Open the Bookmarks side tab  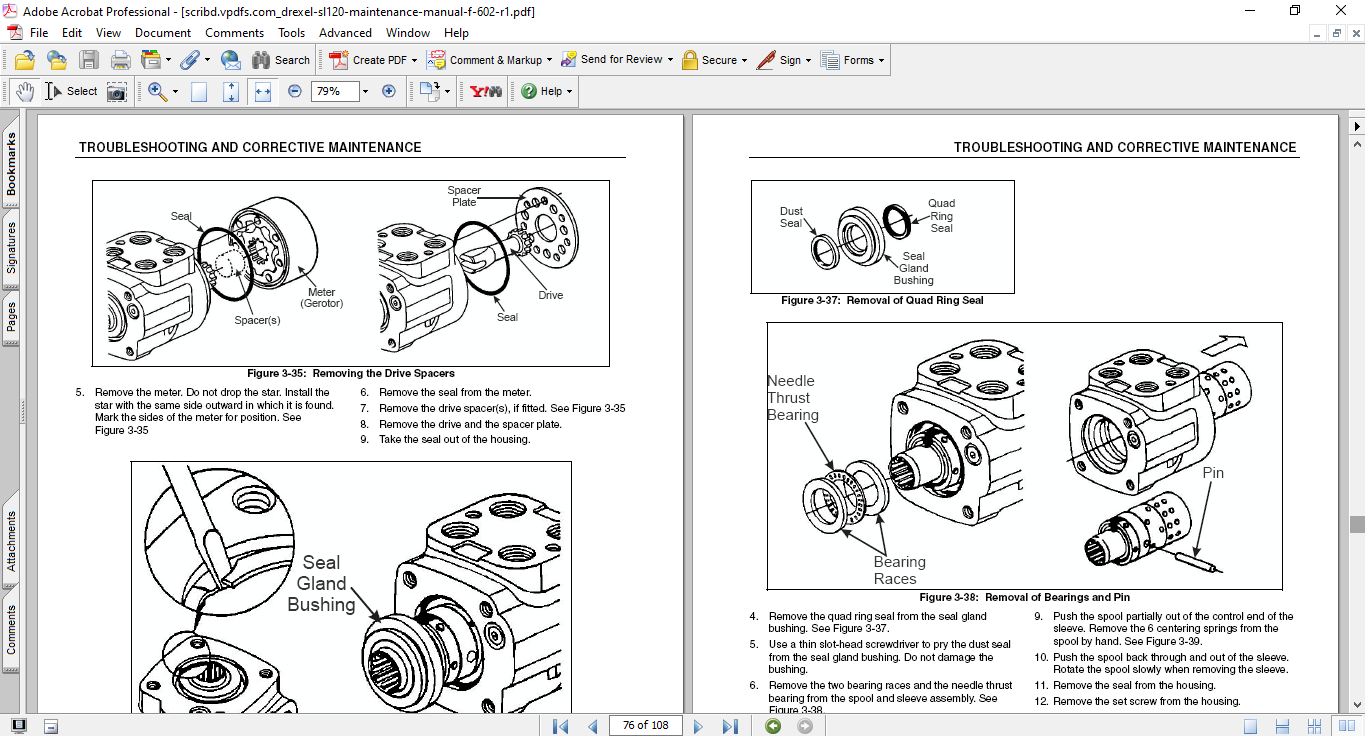coord(11,165)
